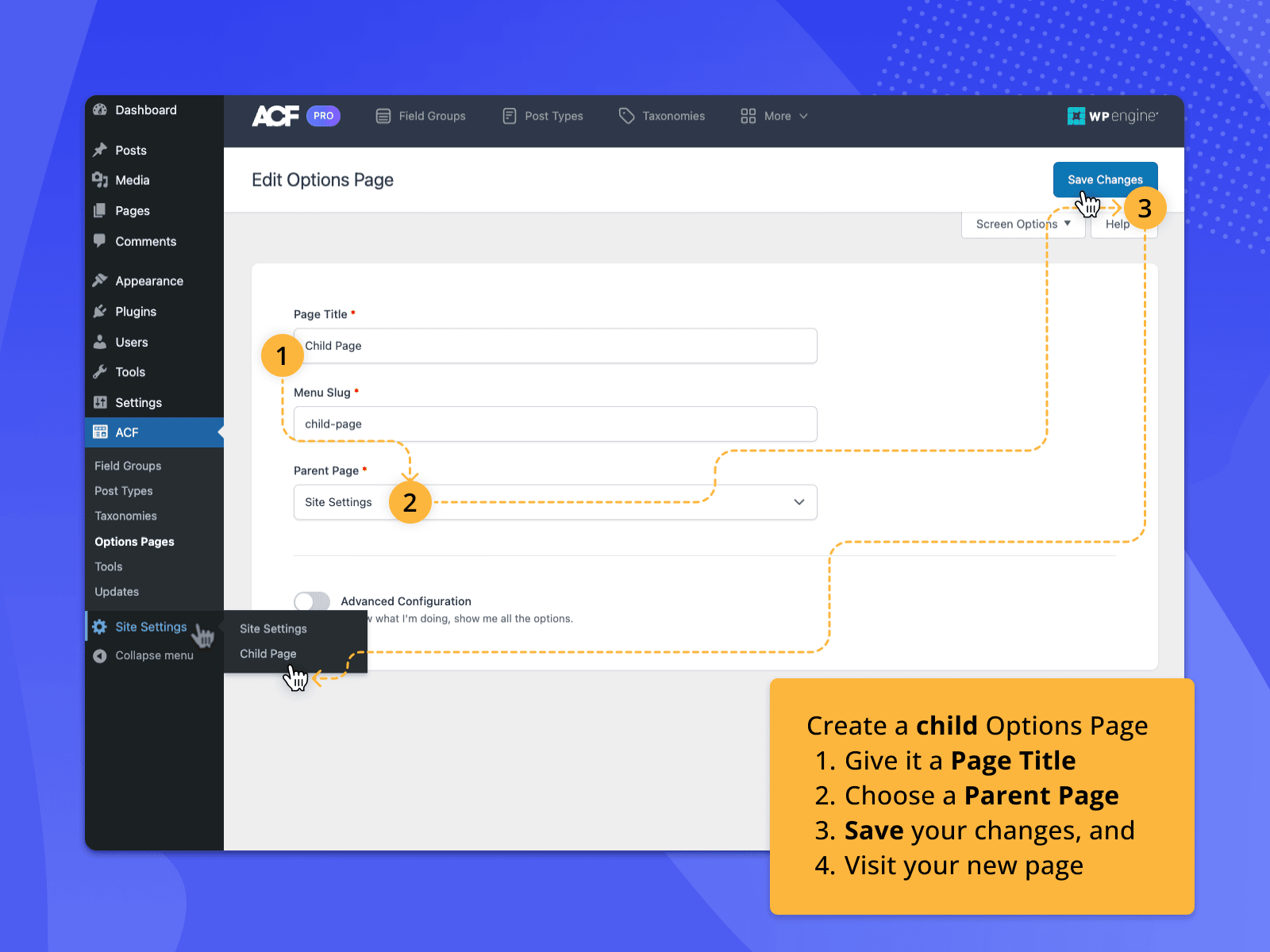Enable the Advanced Configuration toggle
Viewport: 1270px width, 952px height.
[312, 601]
